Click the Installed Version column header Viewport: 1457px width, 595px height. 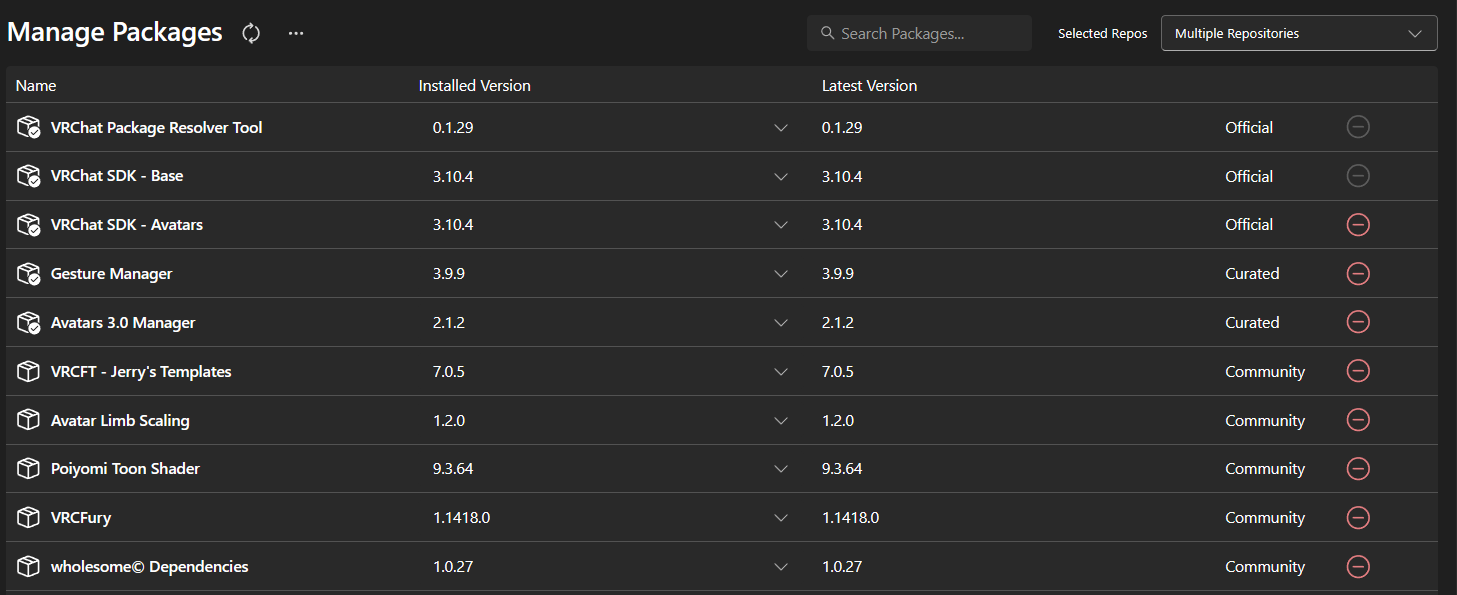tap(474, 86)
